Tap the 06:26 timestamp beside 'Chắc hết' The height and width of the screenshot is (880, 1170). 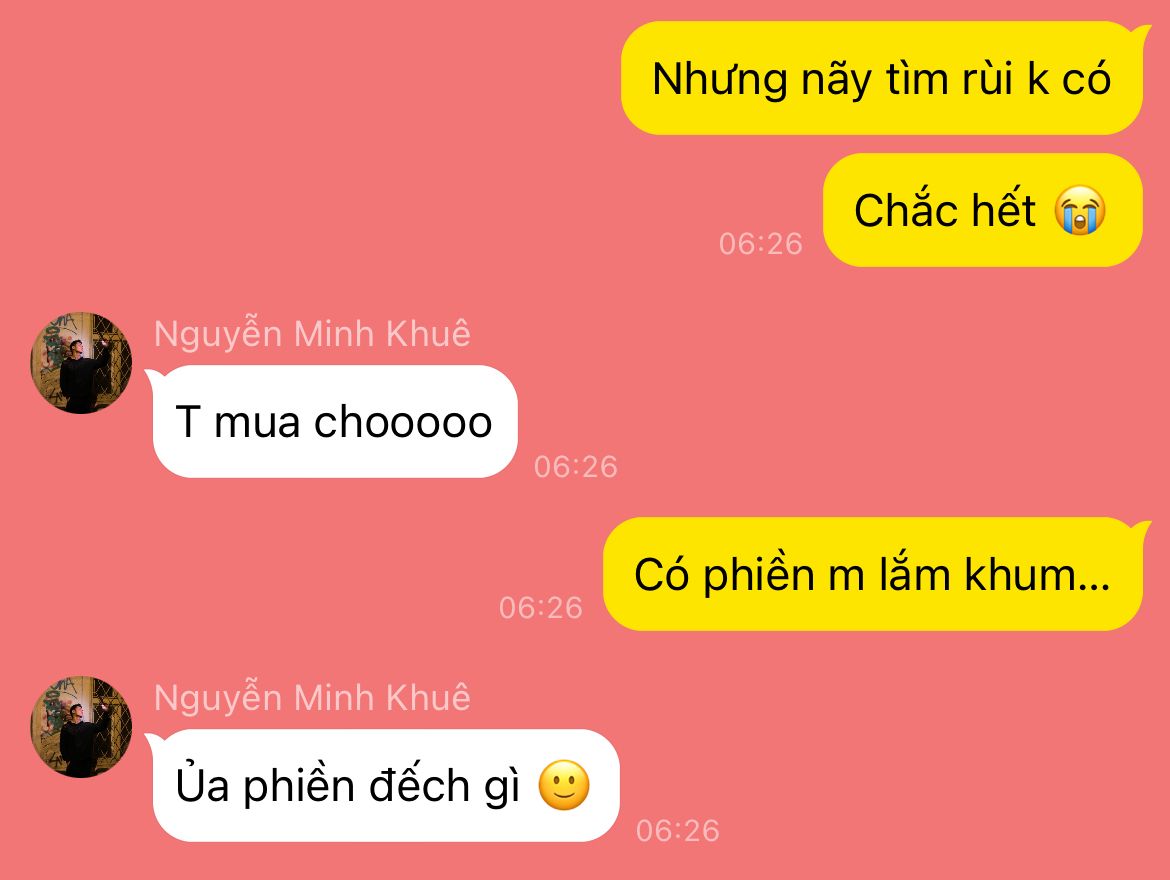(x=760, y=244)
